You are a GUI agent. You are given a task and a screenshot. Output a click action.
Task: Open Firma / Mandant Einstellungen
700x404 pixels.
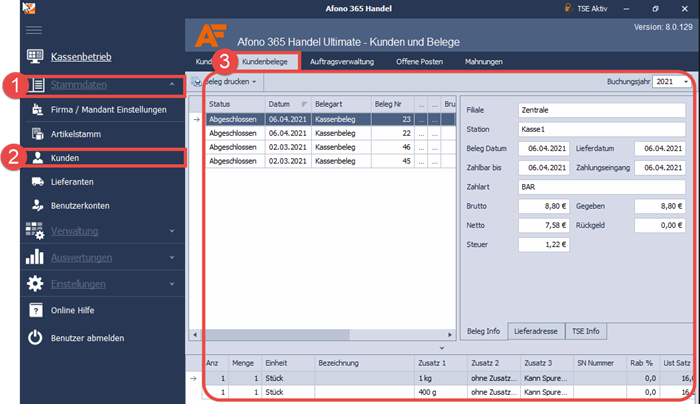pyautogui.click(x=108, y=110)
